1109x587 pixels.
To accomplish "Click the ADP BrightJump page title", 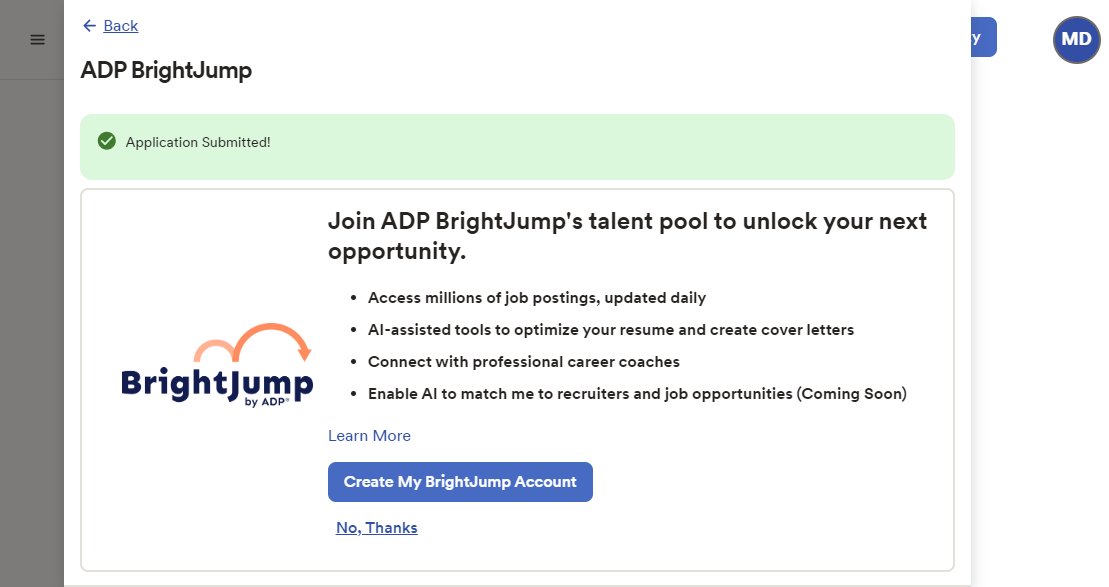I will point(166,70).
